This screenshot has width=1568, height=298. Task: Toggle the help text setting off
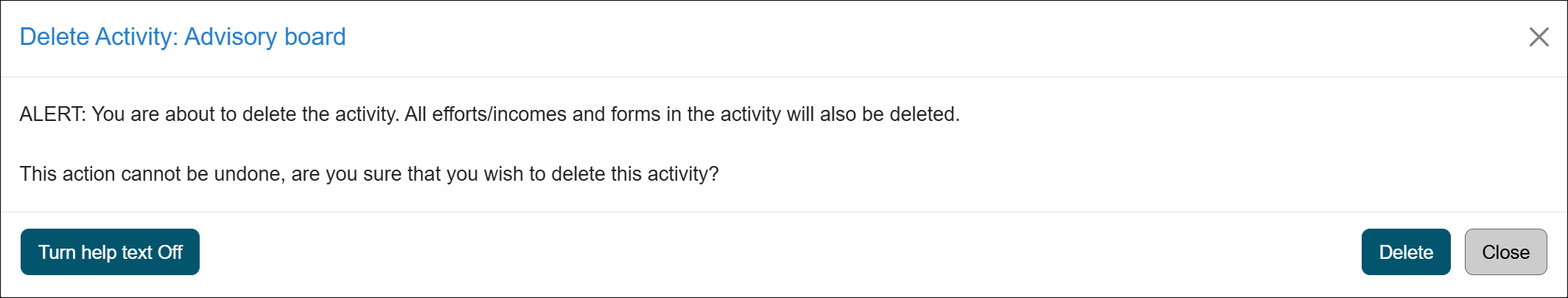(x=110, y=252)
